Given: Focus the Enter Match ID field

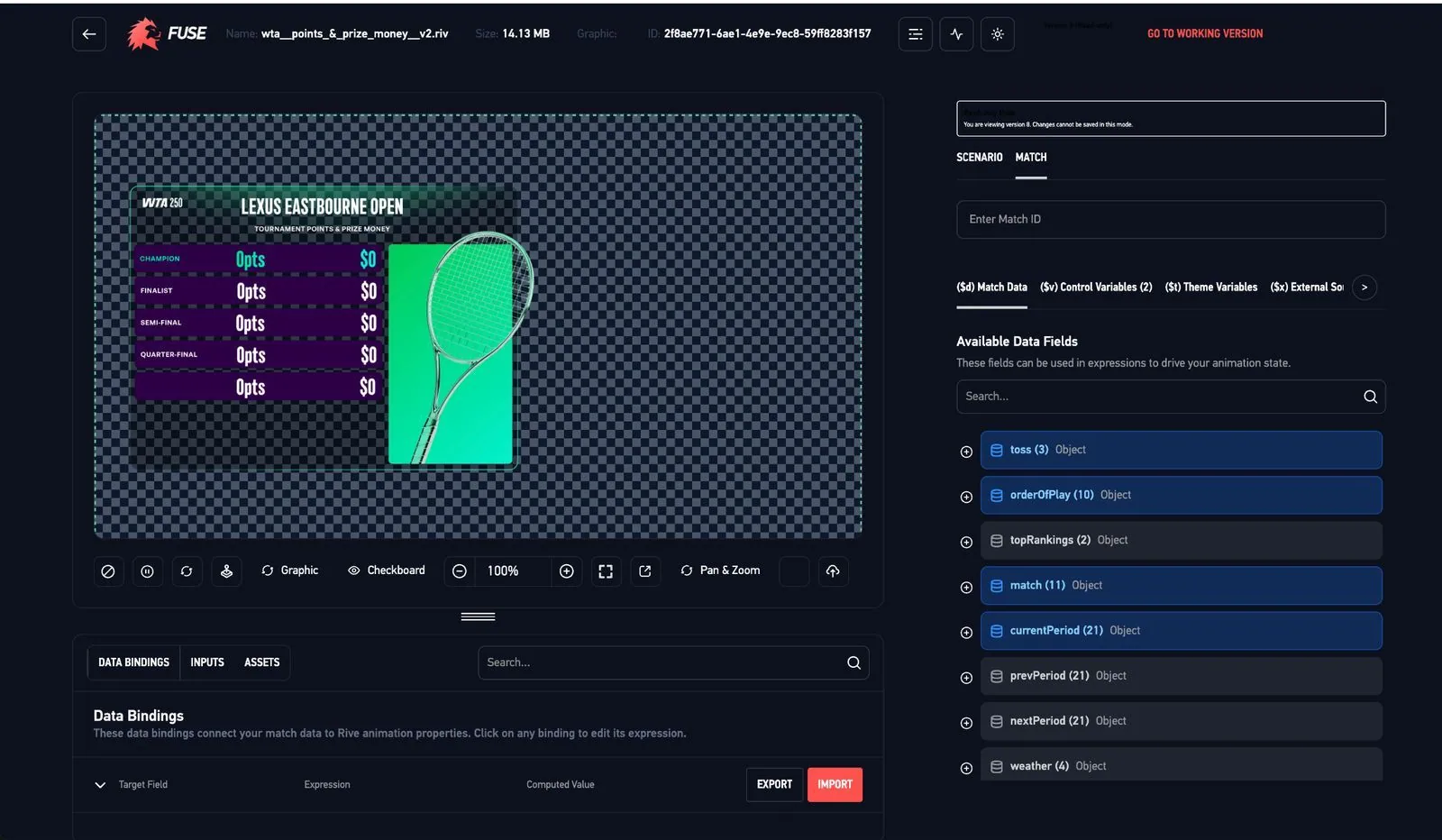Looking at the screenshot, I should pyautogui.click(x=1171, y=220).
